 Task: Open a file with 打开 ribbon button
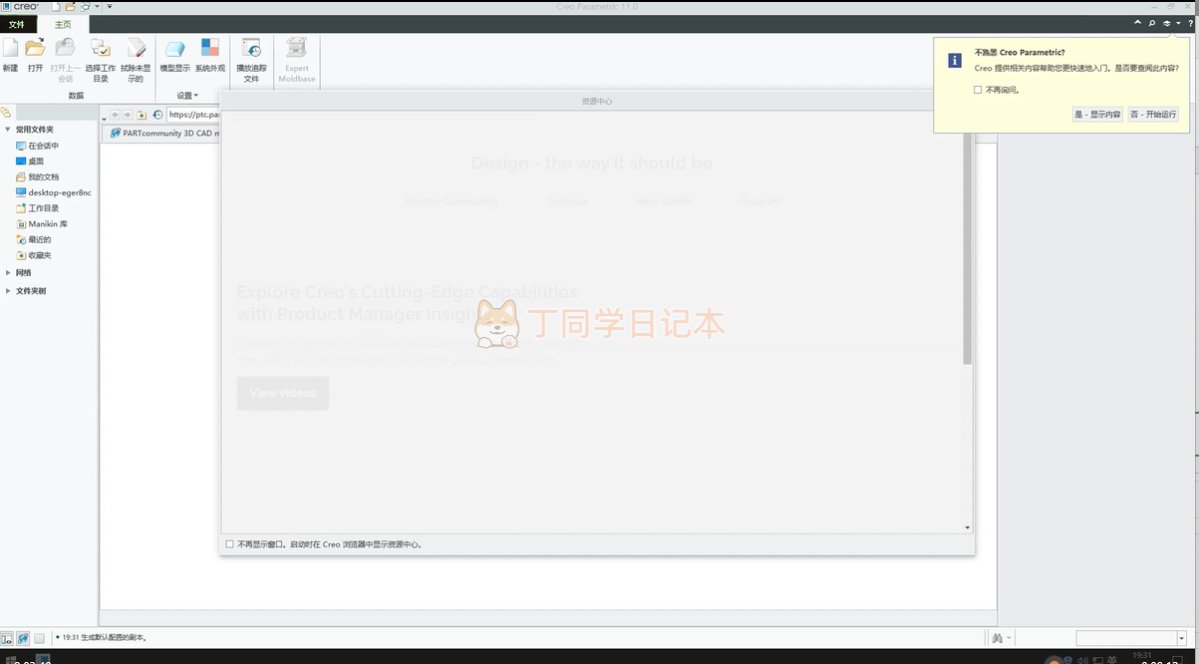click(35, 55)
